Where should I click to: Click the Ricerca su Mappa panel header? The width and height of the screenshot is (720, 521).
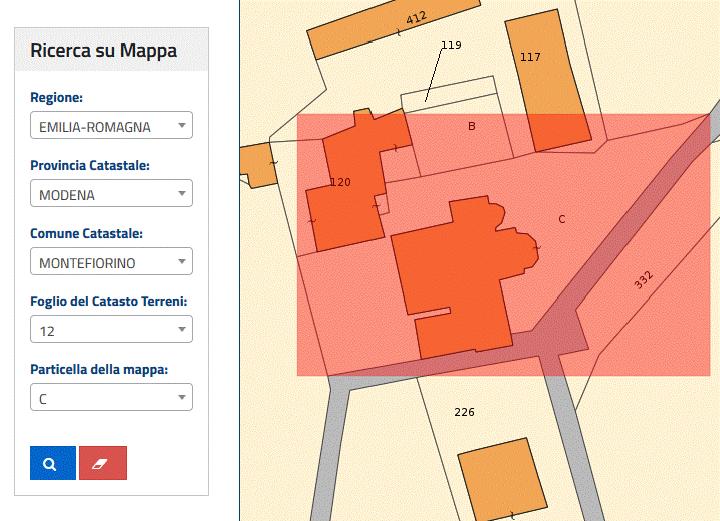click(111, 50)
